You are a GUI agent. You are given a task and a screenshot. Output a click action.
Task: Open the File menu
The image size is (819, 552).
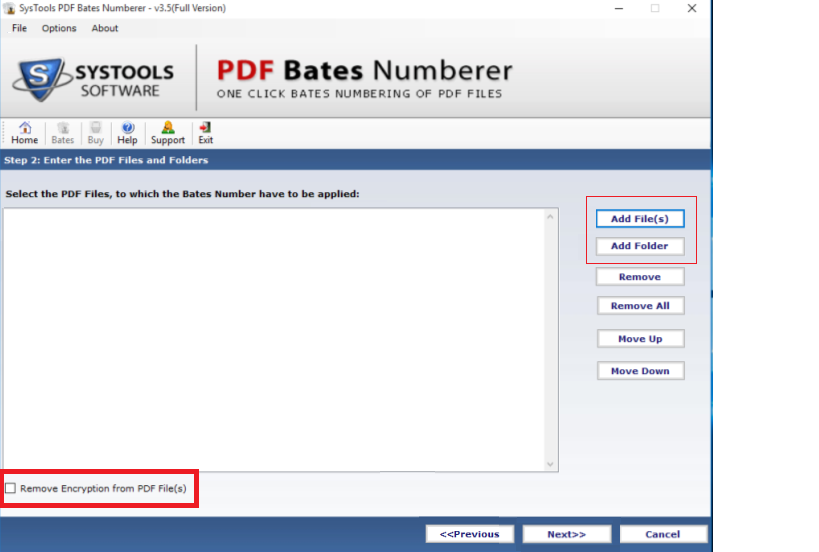point(19,28)
